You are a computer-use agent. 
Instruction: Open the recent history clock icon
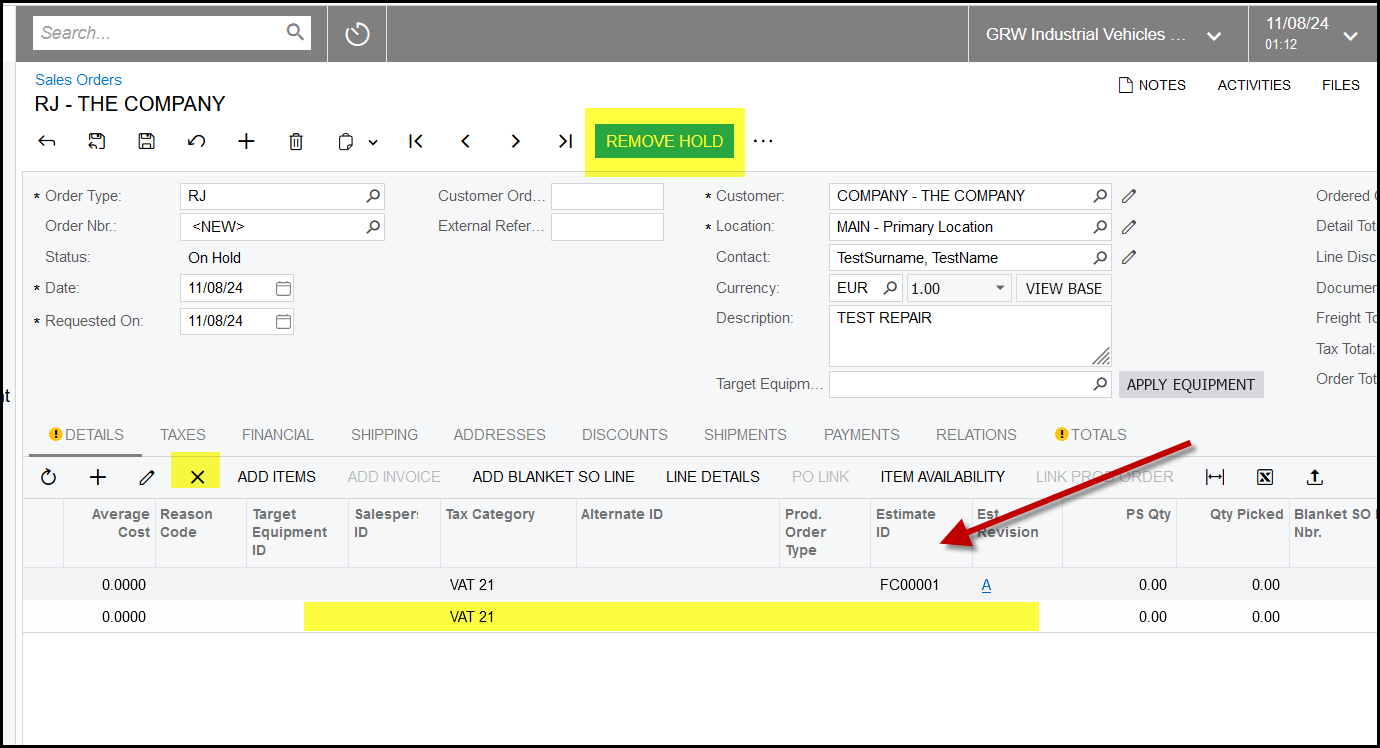click(358, 34)
